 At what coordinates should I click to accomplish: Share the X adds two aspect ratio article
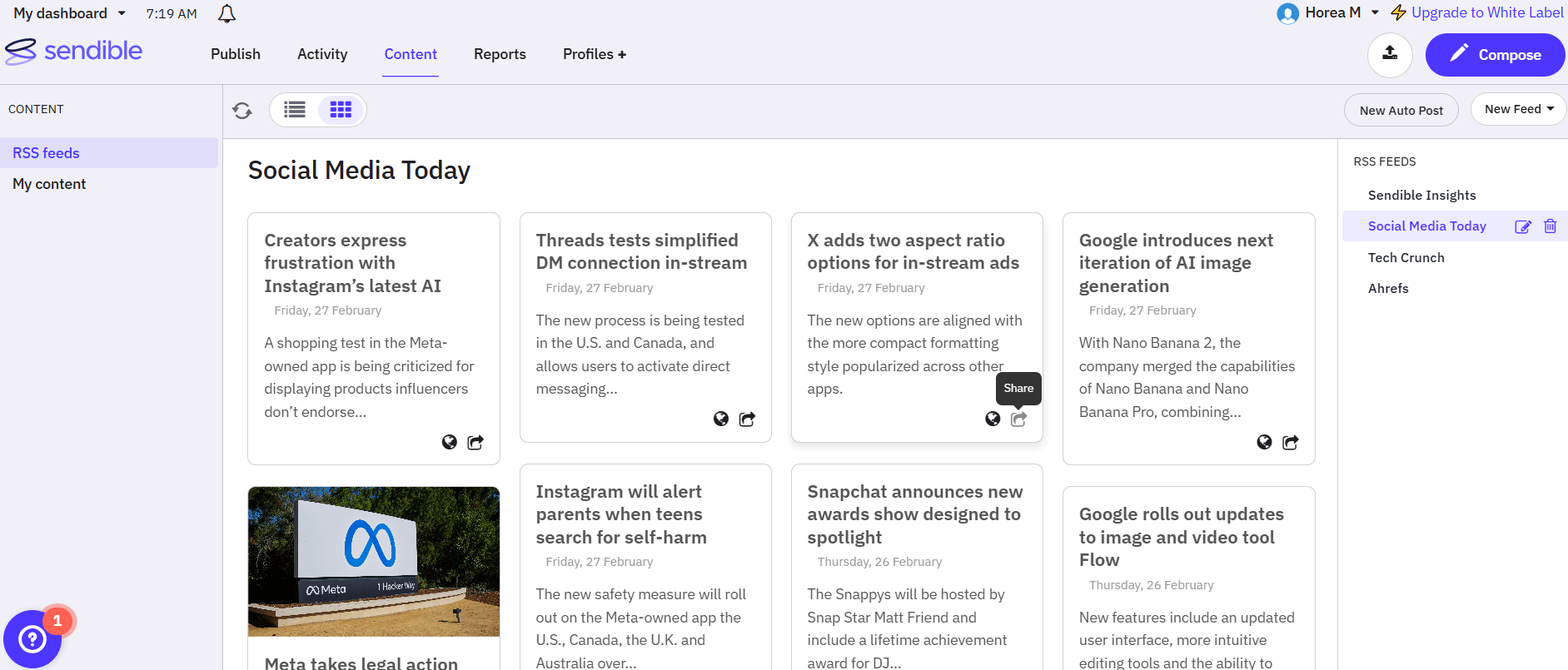pyautogui.click(x=1018, y=419)
